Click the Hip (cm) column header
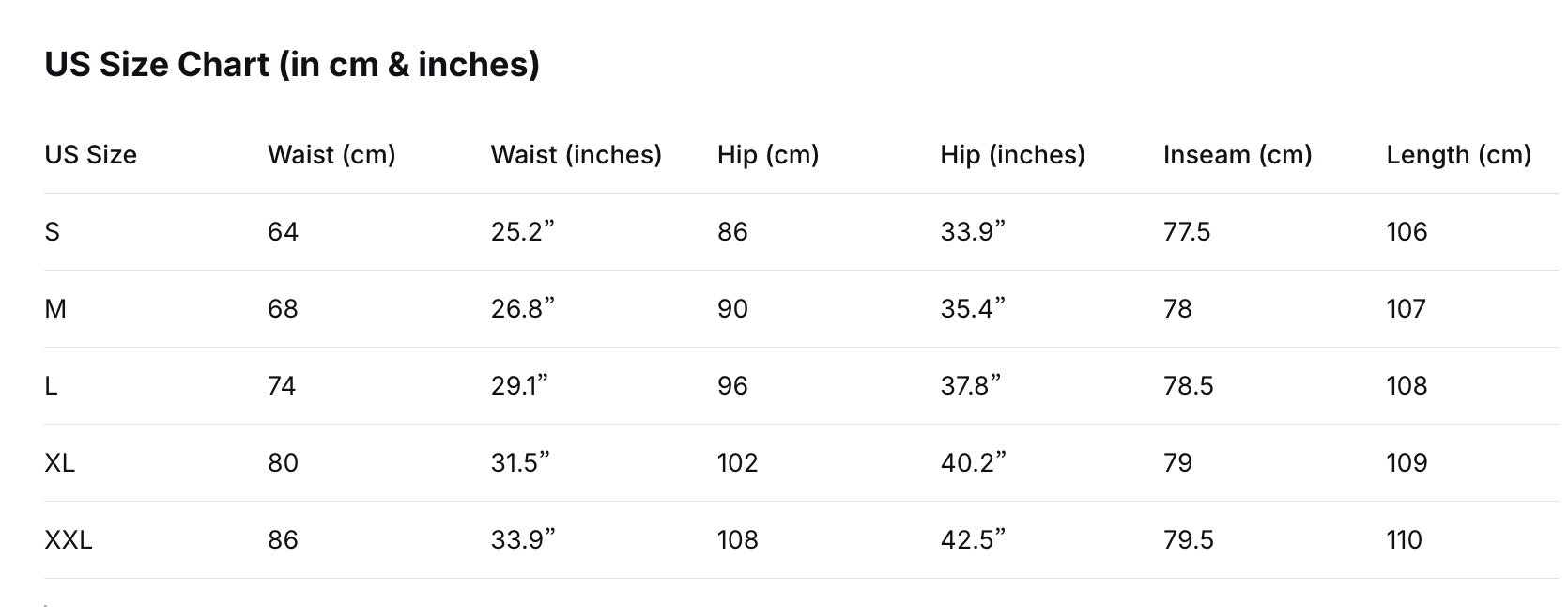The width and height of the screenshot is (1568, 607). [767, 155]
